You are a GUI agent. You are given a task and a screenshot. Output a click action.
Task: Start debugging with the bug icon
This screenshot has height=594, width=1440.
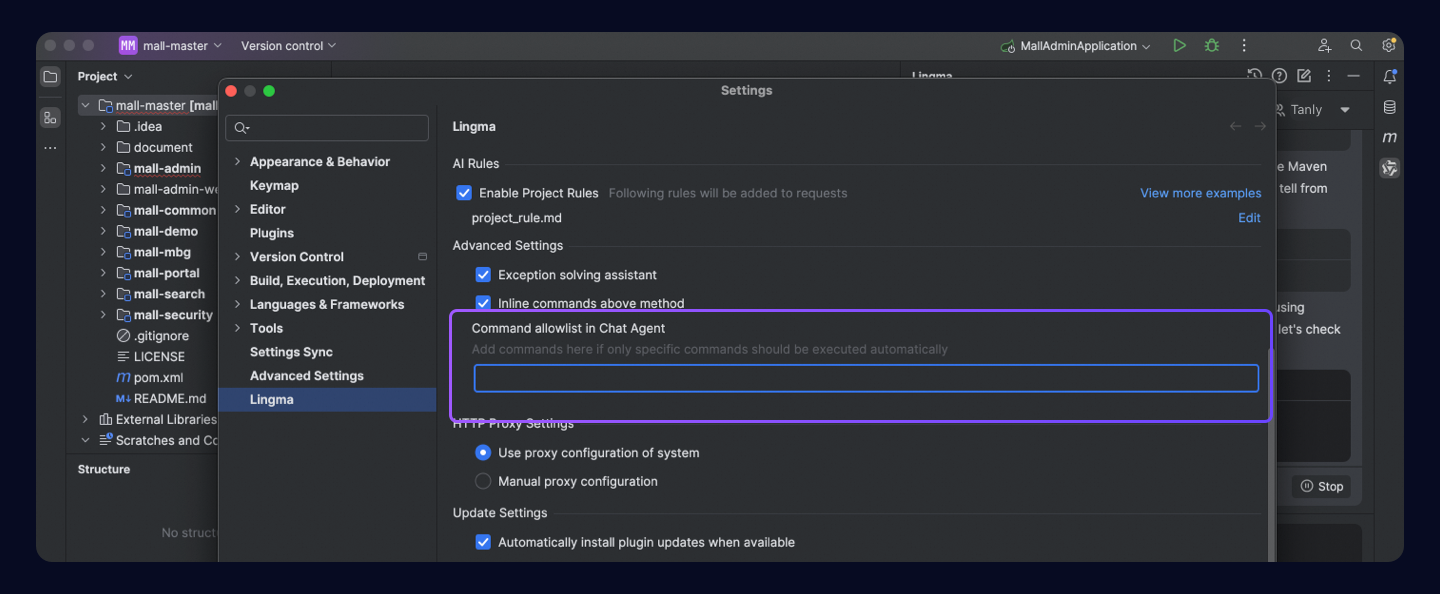tap(1212, 46)
